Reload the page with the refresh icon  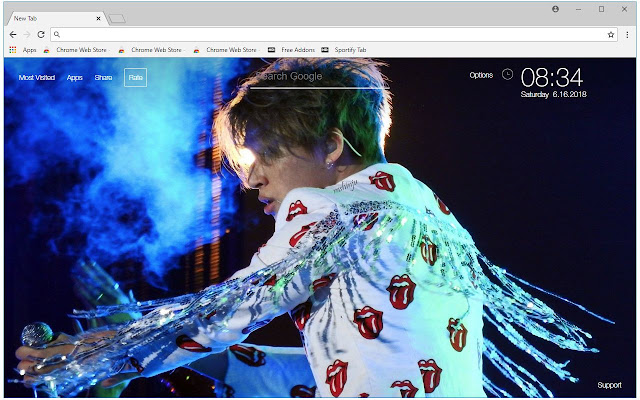[x=41, y=35]
